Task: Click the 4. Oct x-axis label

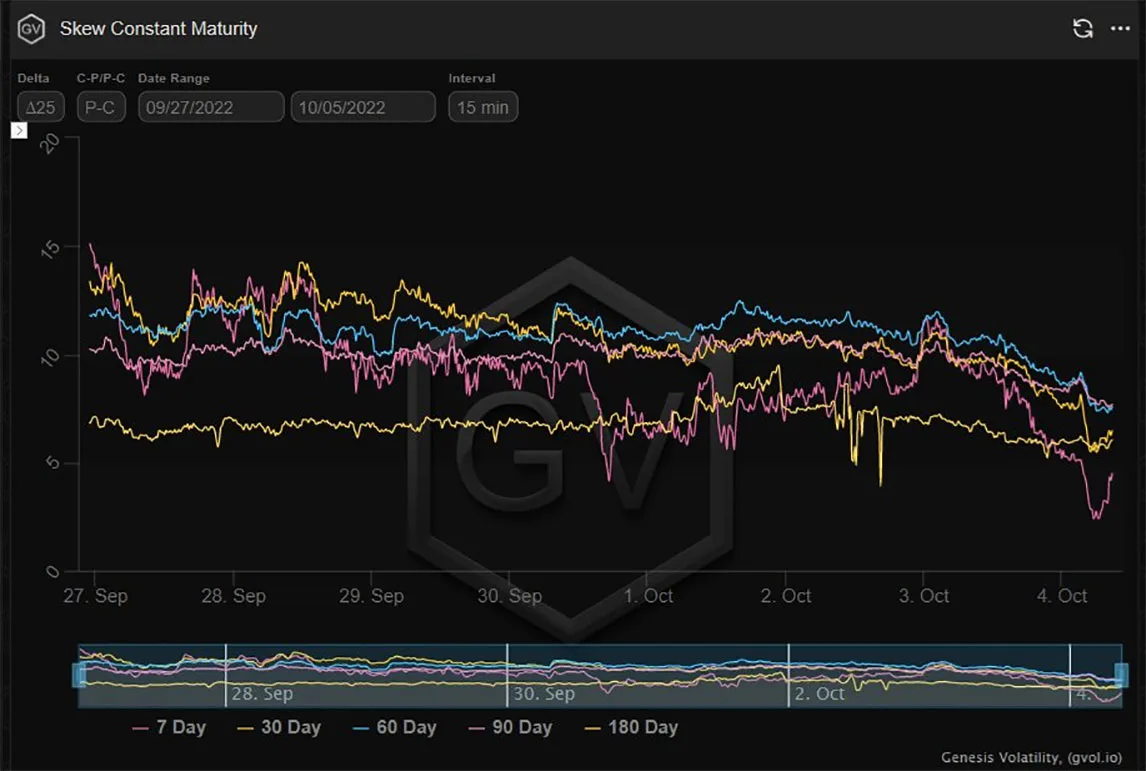Action: coord(1061,596)
